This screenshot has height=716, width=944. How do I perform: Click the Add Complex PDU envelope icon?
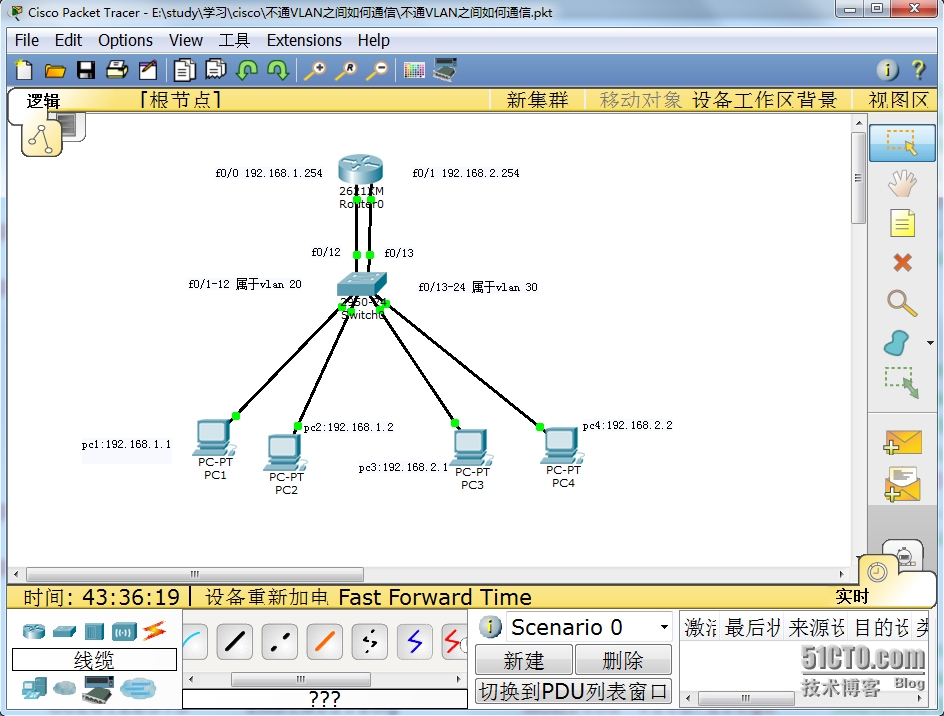pyautogui.click(x=902, y=484)
